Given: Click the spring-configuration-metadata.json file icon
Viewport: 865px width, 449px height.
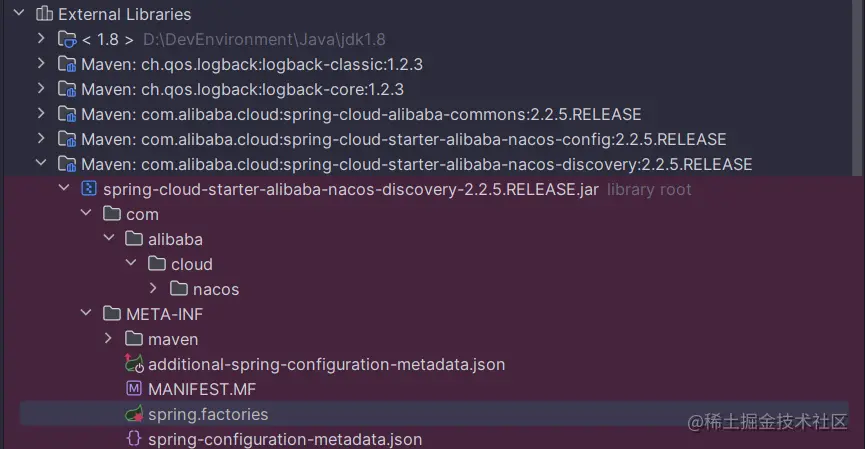Looking at the screenshot, I should [133, 439].
